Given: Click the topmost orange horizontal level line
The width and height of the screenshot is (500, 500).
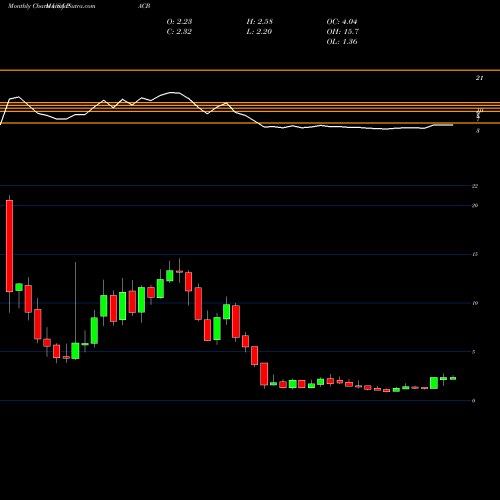Looking at the screenshot, I should (250, 70).
